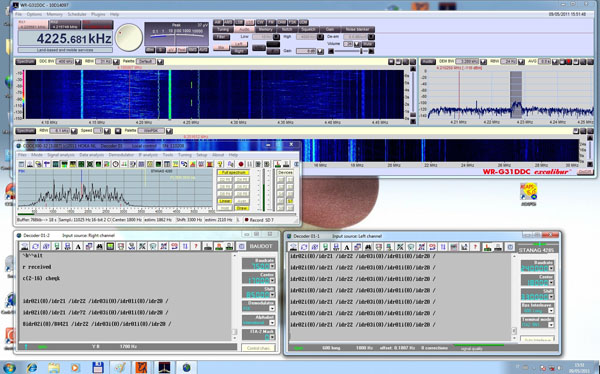Toggle the Mute button next to Volume
The height and width of the screenshot is (374, 600).
[368, 44]
